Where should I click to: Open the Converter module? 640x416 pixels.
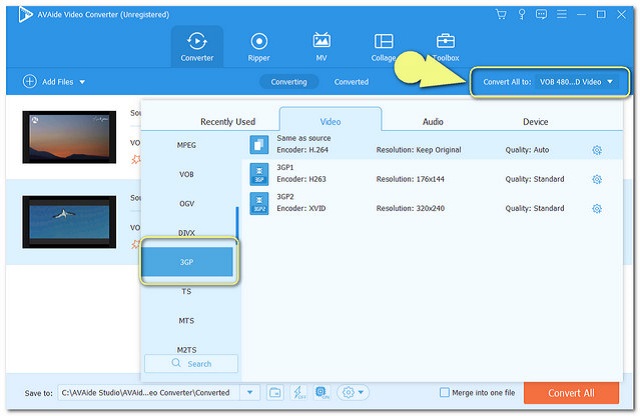[x=197, y=47]
